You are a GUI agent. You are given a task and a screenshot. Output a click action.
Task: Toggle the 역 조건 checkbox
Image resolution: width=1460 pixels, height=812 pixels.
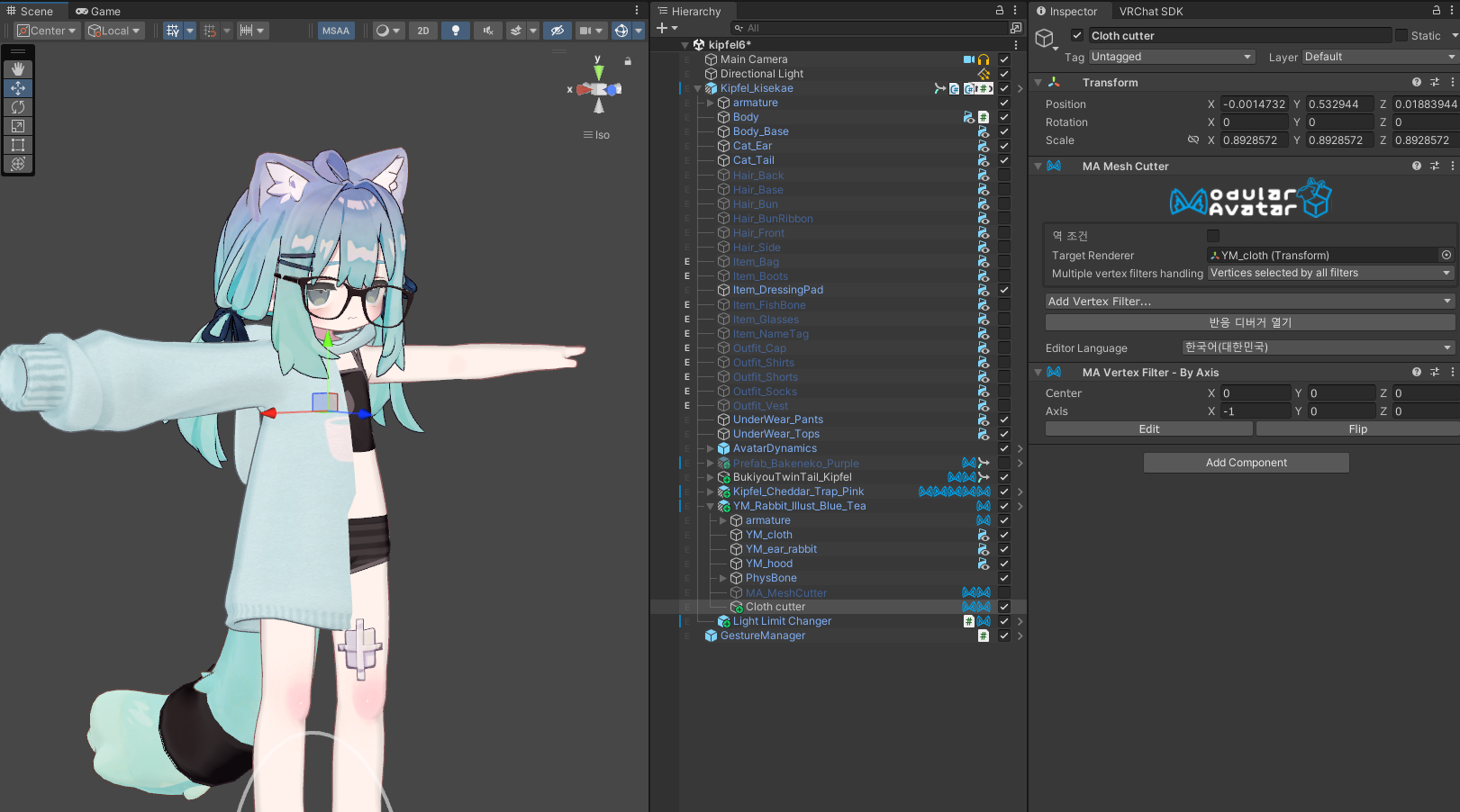tap(1213, 236)
